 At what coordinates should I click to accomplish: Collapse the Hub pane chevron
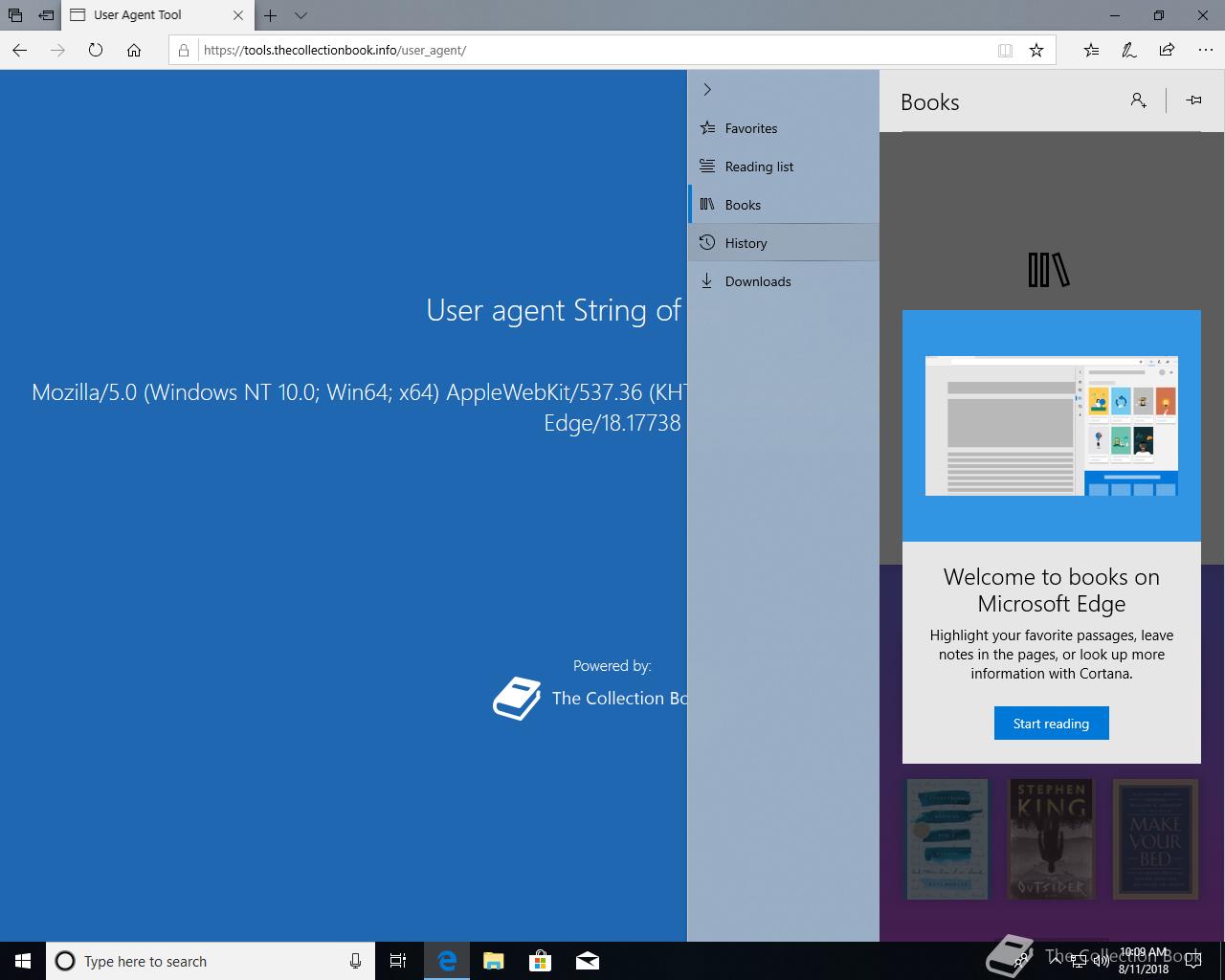coord(707,89)
